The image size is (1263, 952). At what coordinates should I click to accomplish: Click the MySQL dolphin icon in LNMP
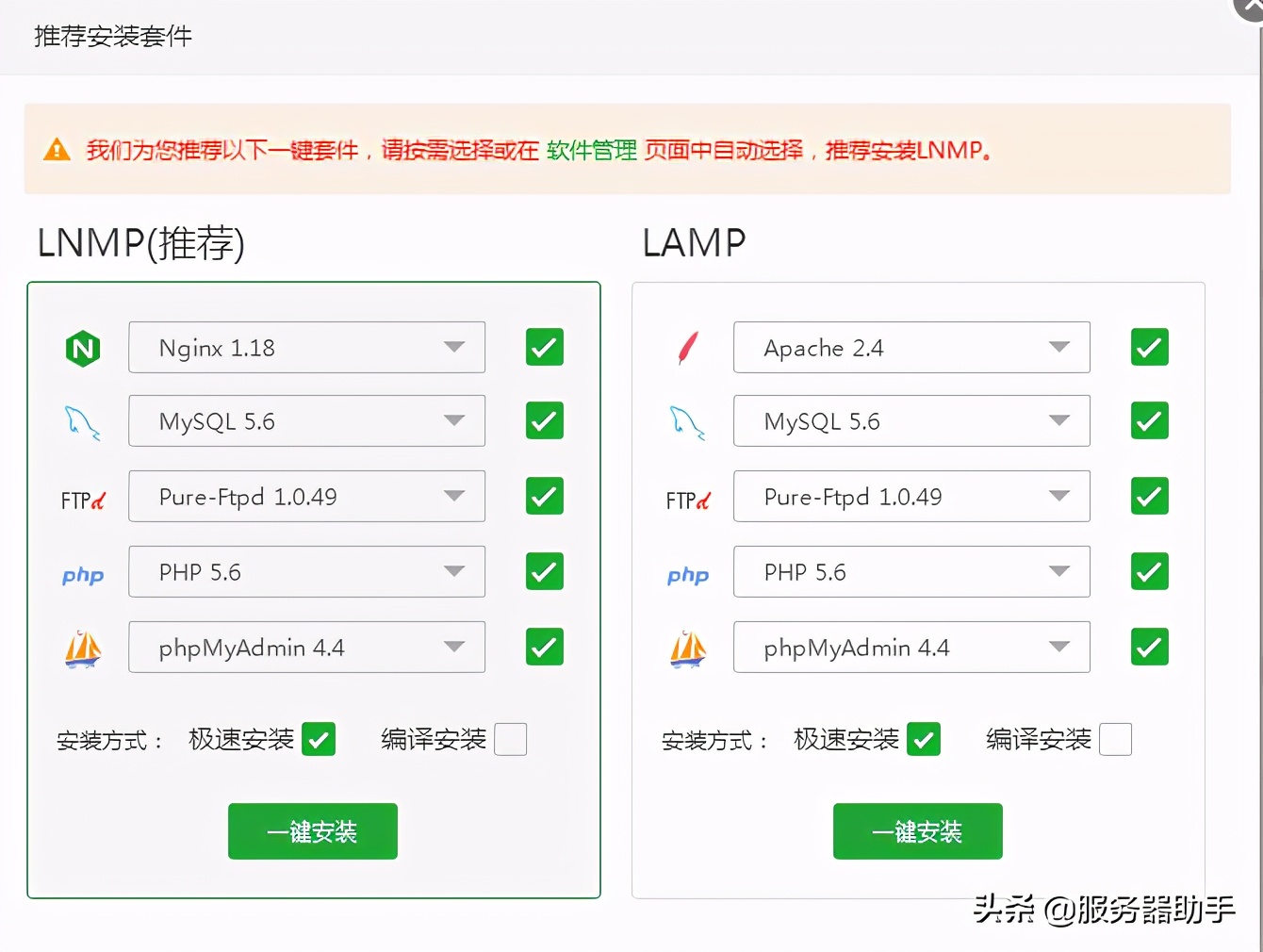83,422
